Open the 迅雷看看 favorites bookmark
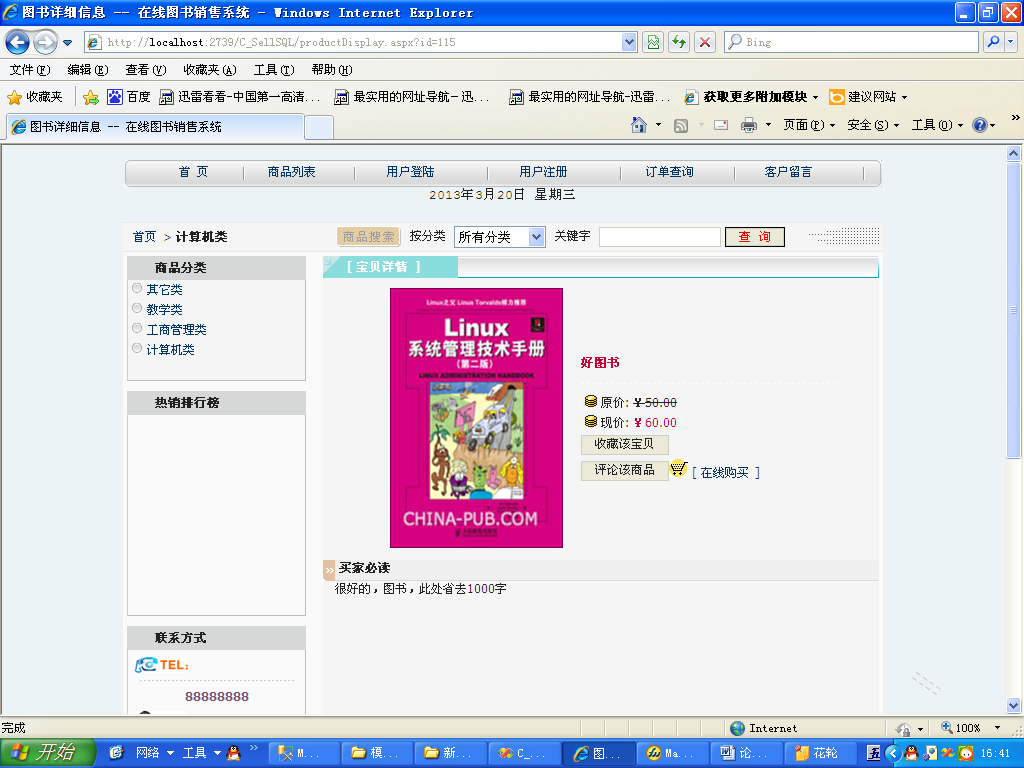1024x768 pixels. tap(240, 97)
